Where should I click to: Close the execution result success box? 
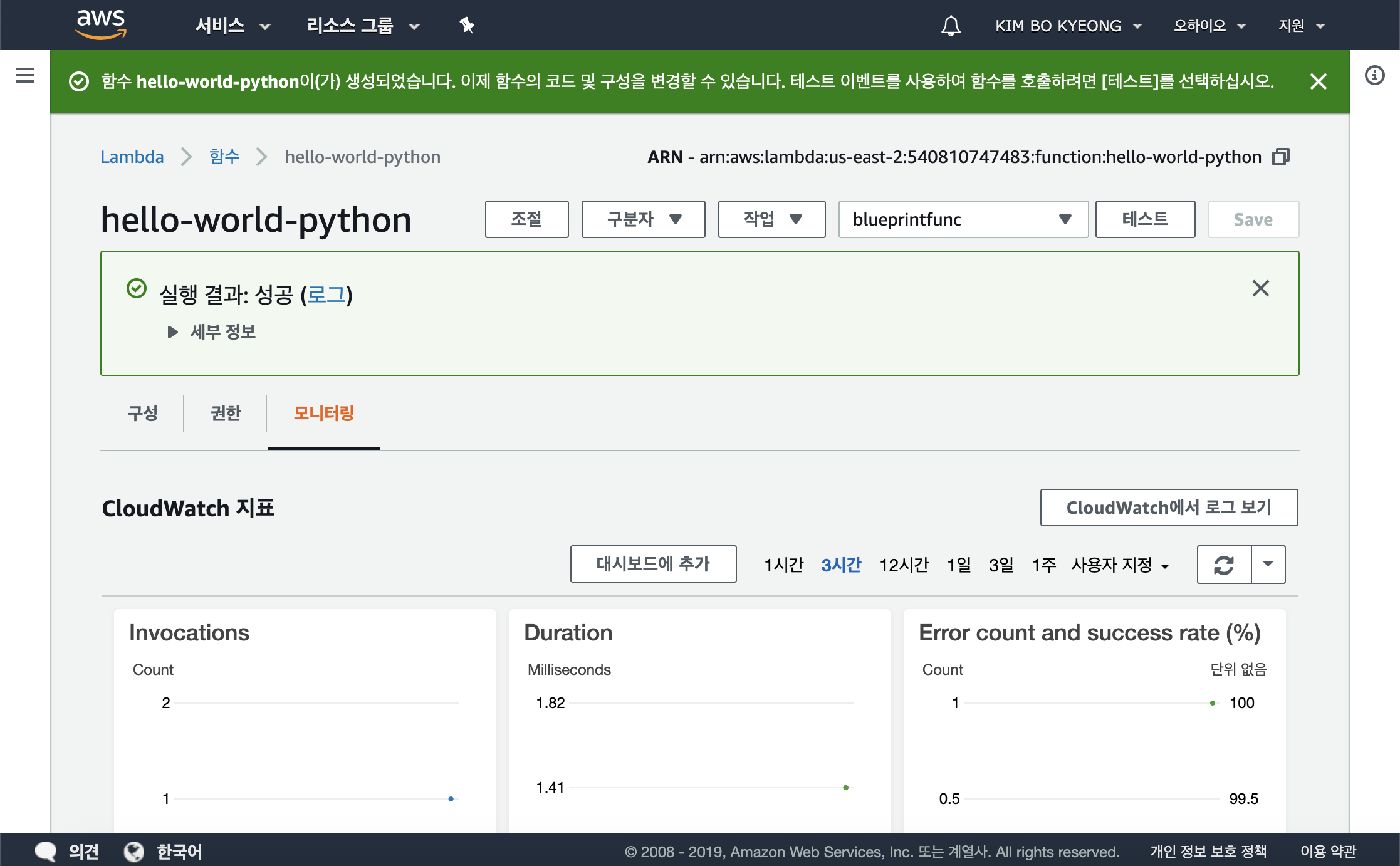1261,288
